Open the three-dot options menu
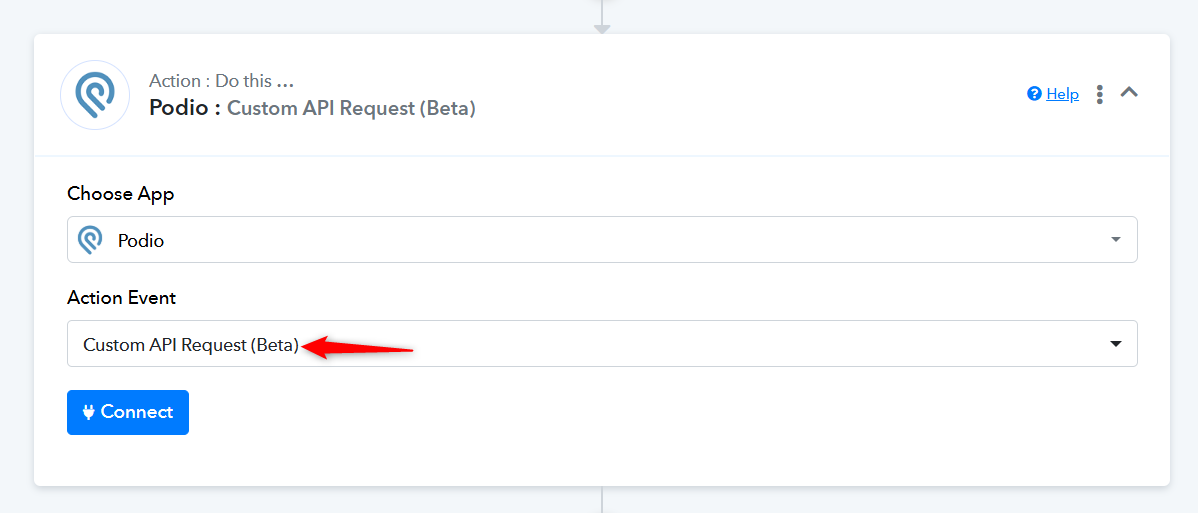Viewport: 1198px width, 513px height. [x=1099, y=94]
